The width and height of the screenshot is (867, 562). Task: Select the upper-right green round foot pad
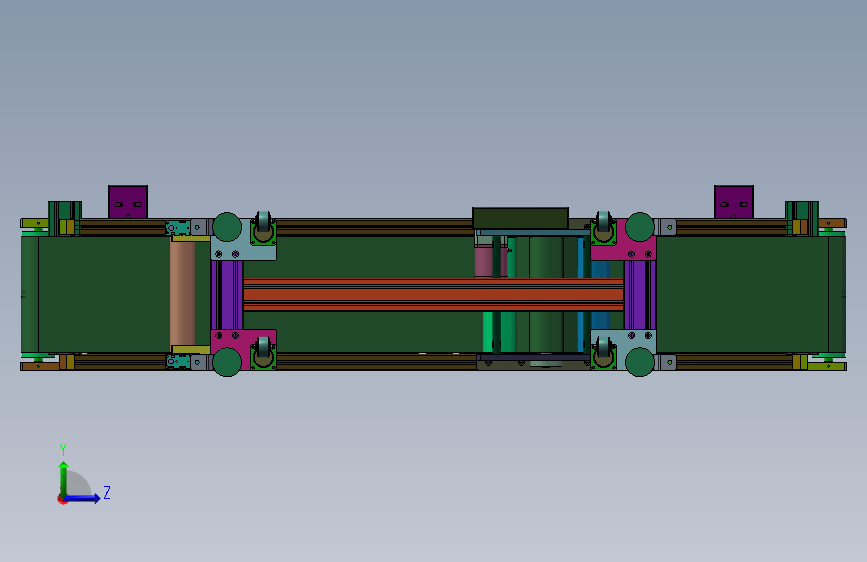click(640, 227)
